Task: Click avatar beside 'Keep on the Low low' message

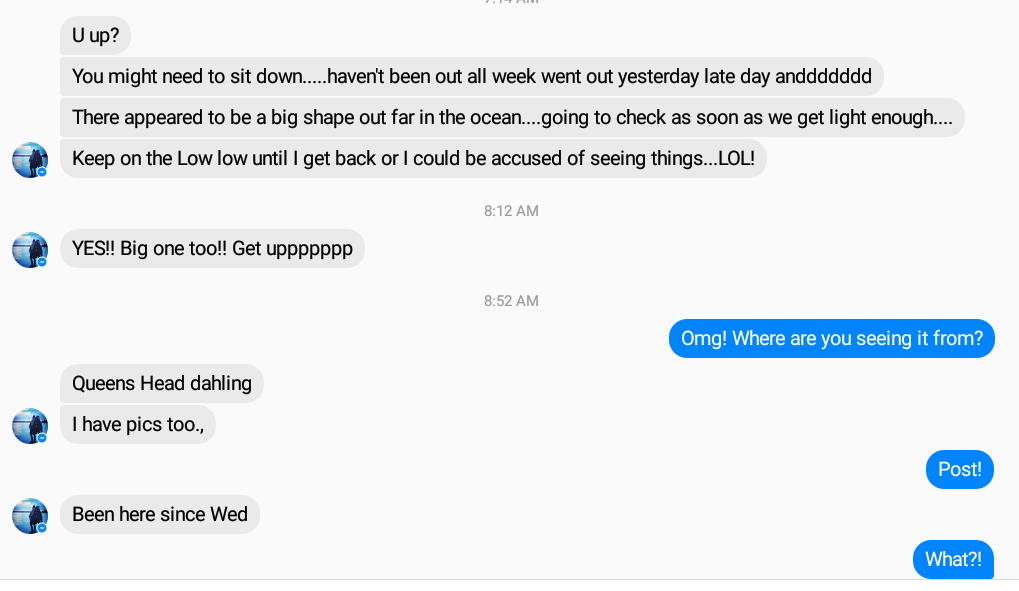Action: 30,159
